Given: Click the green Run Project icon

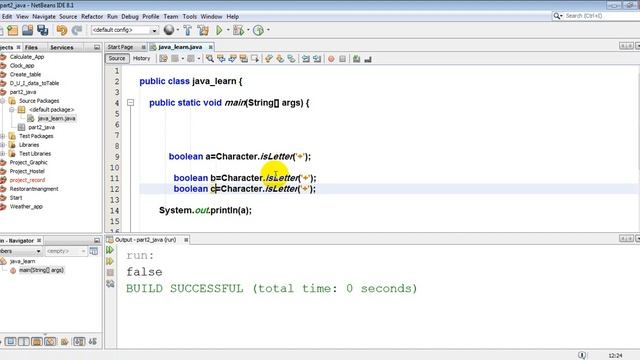Looking at the screenshot, I should 219,30.
